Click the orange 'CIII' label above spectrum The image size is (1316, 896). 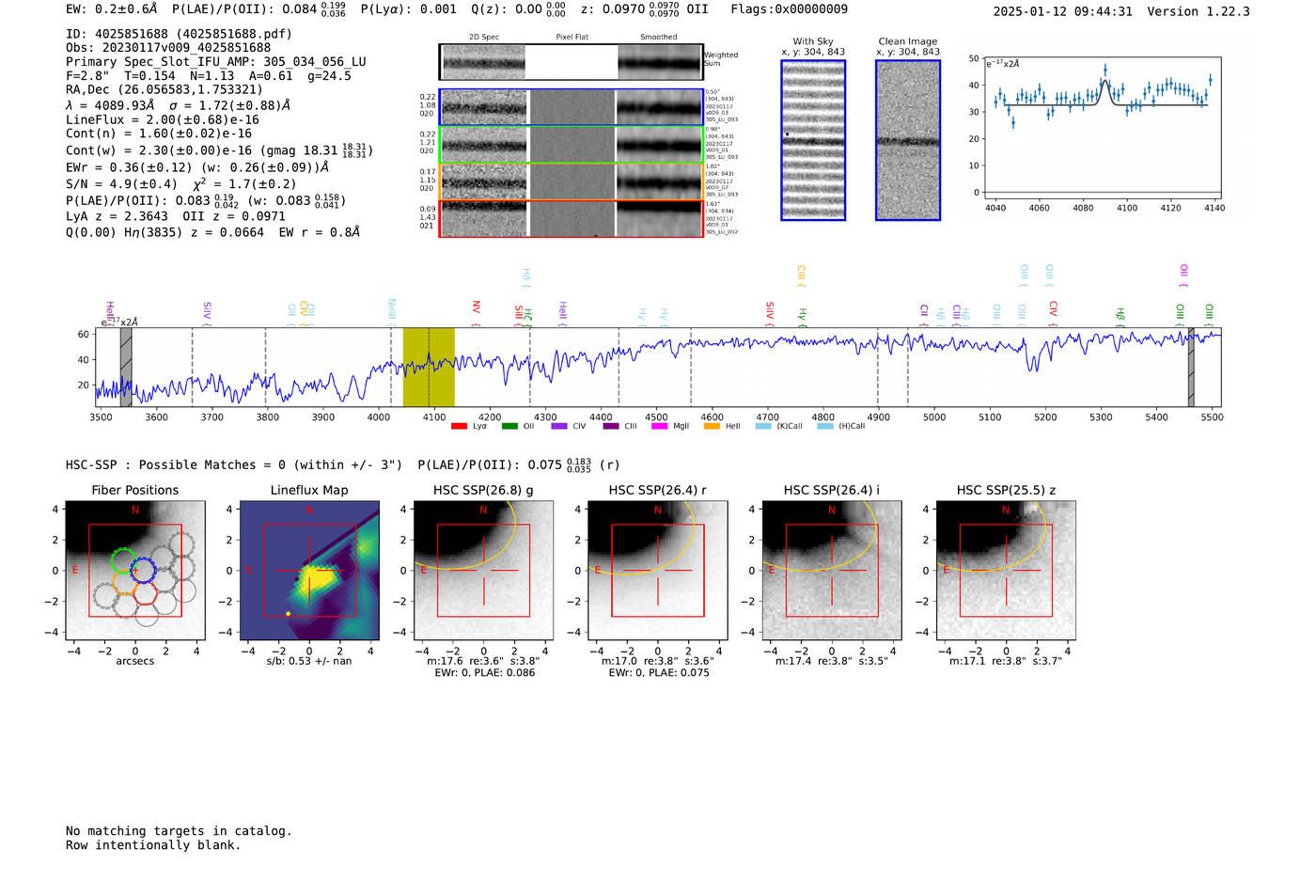point(801,275)
